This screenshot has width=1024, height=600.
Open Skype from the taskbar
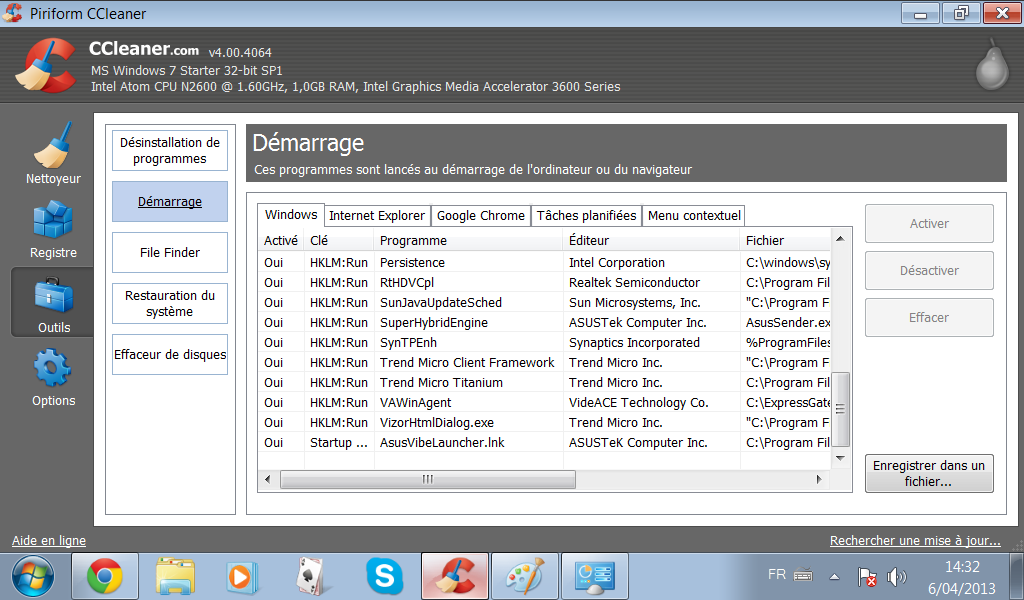[x=385, y=576]
